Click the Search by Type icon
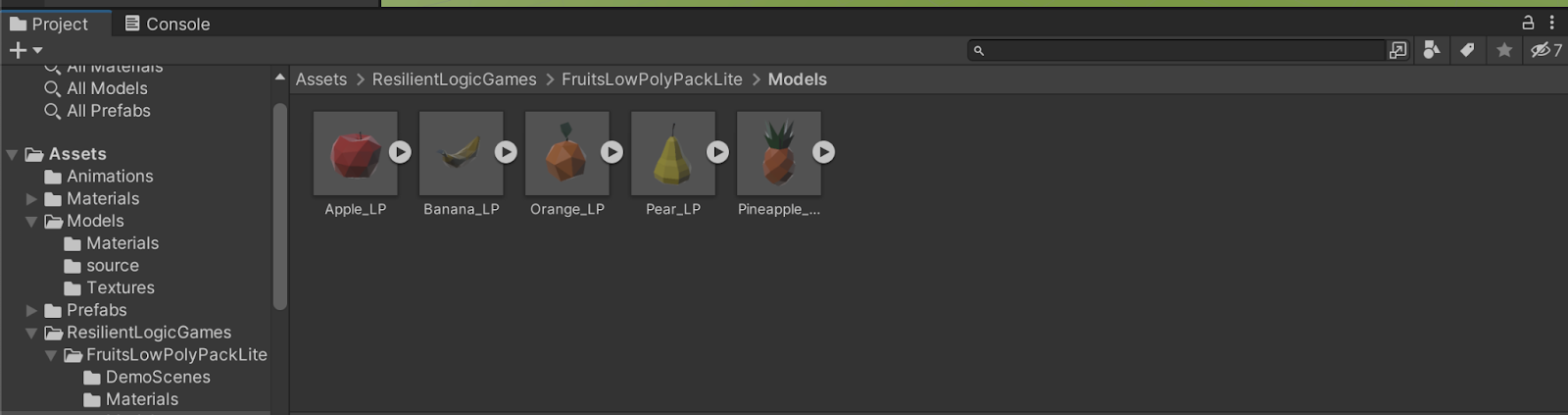Viewport: 1568px width, 415px height. coord(1432,50)
